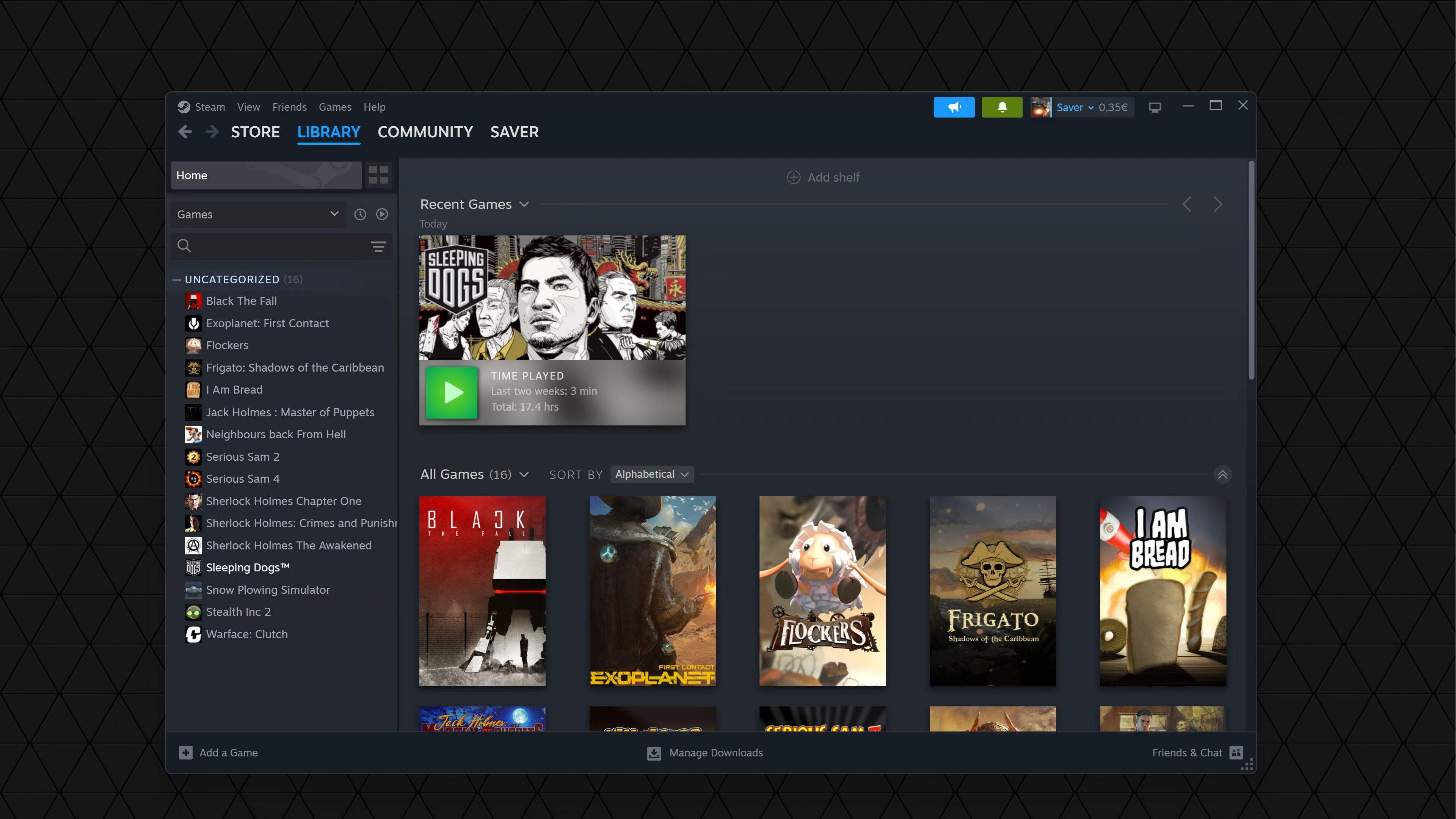The height and width of the screenshot is (819, 1456).
Task: Click the Manage Downloads icon
Action: [654, 753]
